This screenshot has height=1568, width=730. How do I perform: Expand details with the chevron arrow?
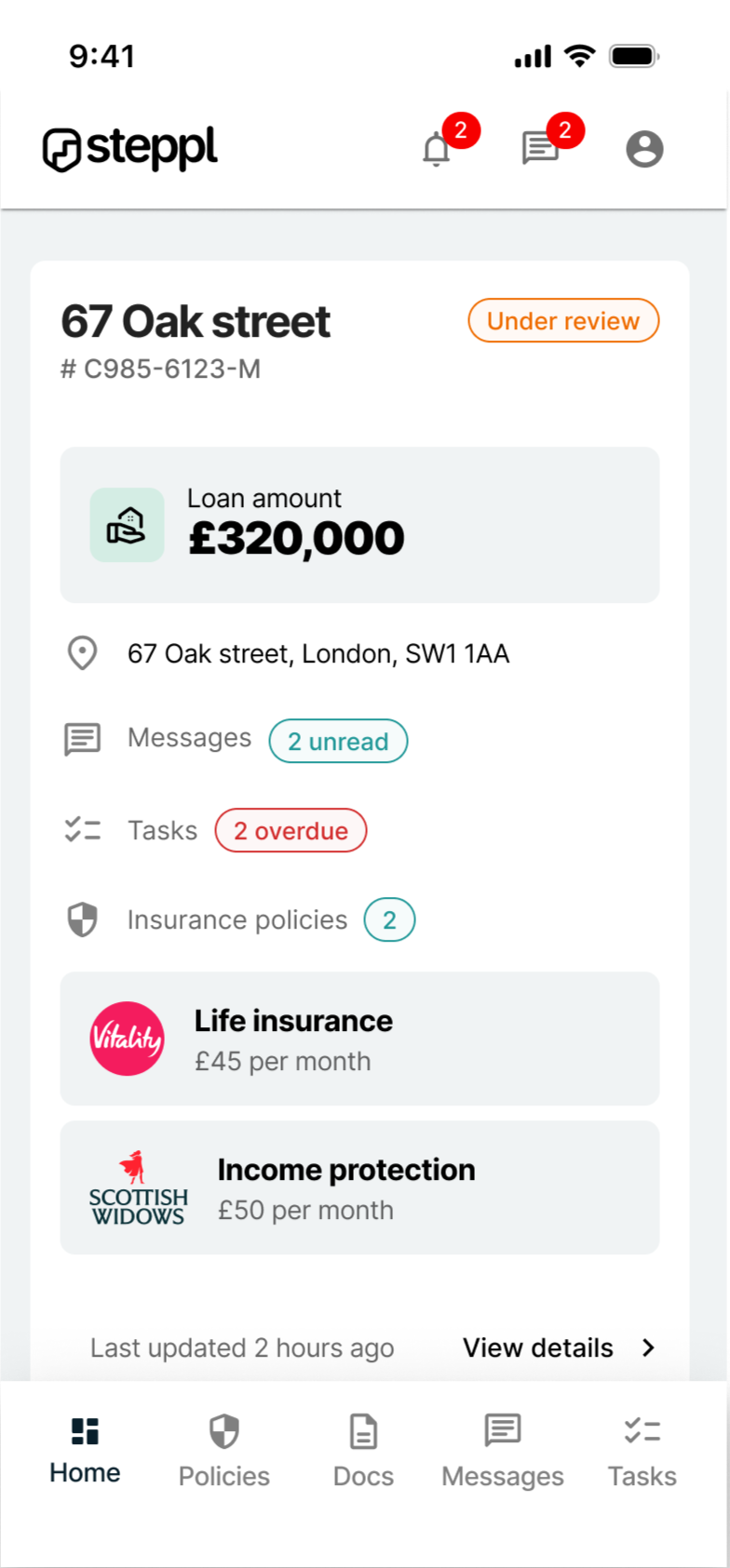649,1347
